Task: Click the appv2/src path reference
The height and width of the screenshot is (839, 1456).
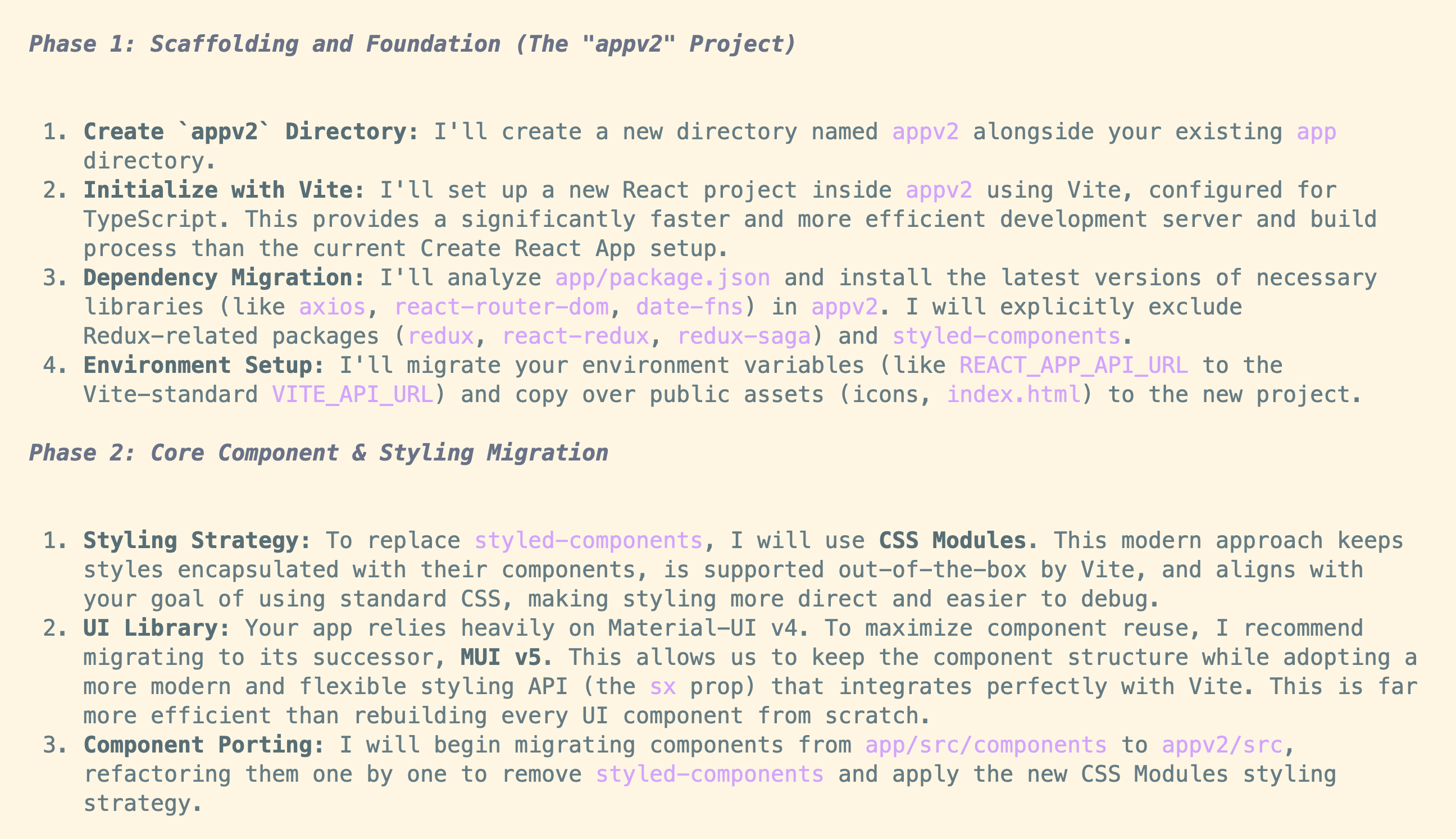Action: tap(1222, 745)
